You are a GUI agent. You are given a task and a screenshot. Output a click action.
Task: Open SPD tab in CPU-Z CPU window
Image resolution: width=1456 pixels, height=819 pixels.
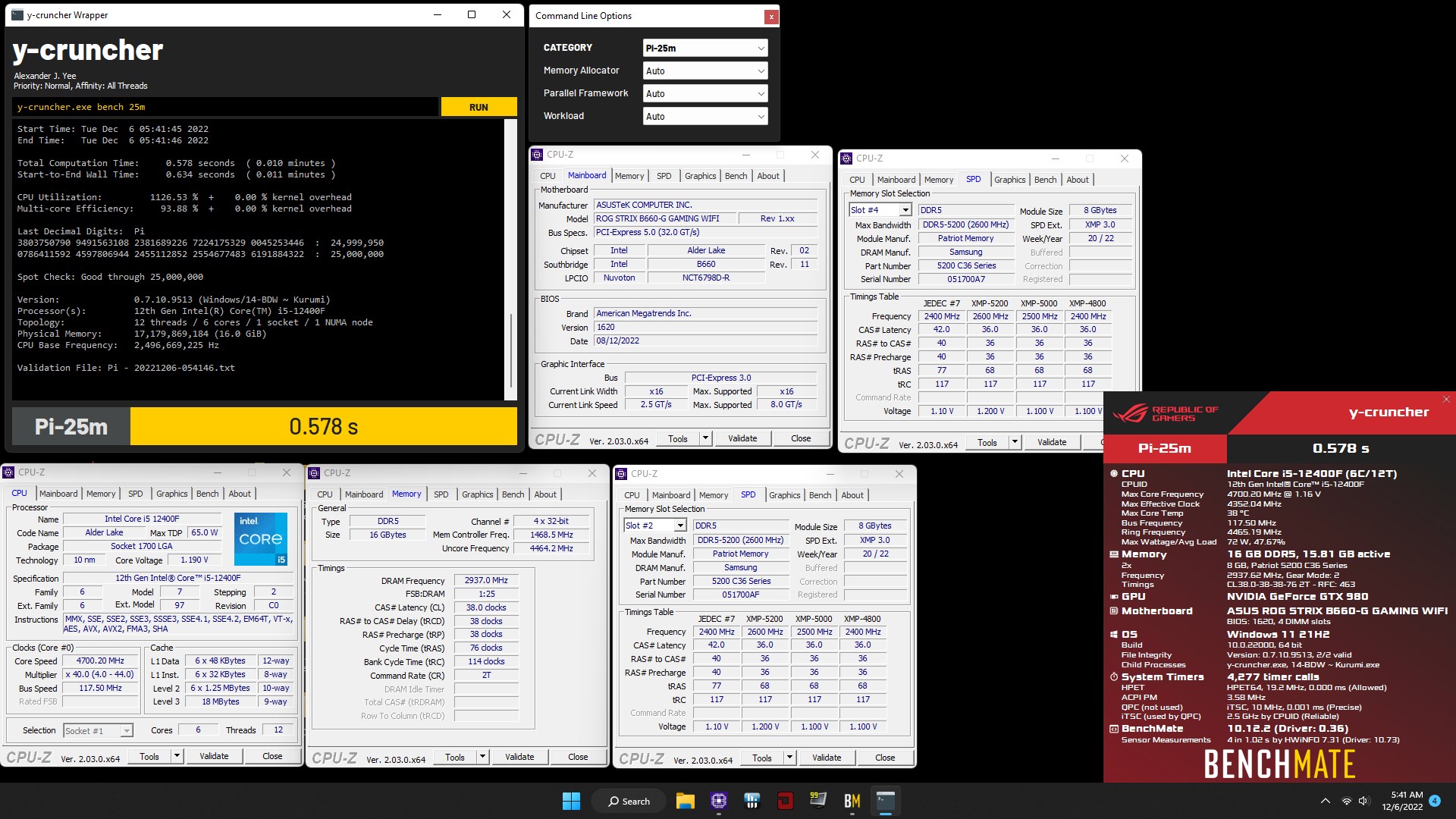[x=136, y=494]
